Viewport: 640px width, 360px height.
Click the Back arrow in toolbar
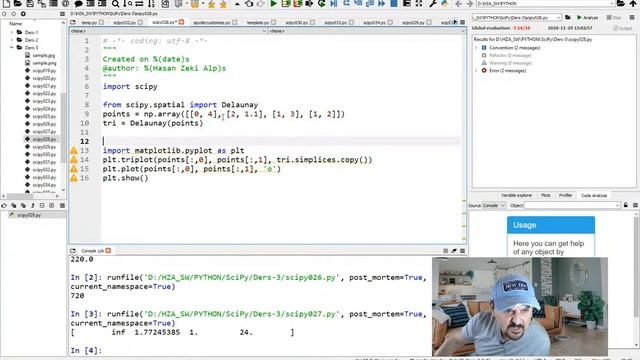[x=458, y=4]
